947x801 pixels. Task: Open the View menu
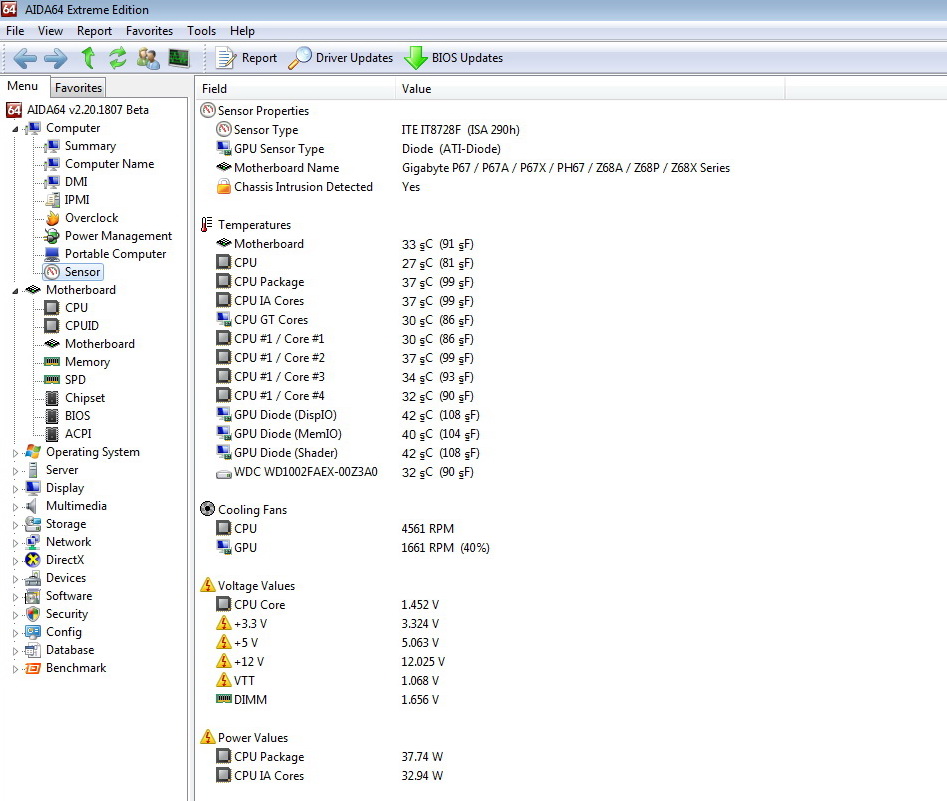50,31
